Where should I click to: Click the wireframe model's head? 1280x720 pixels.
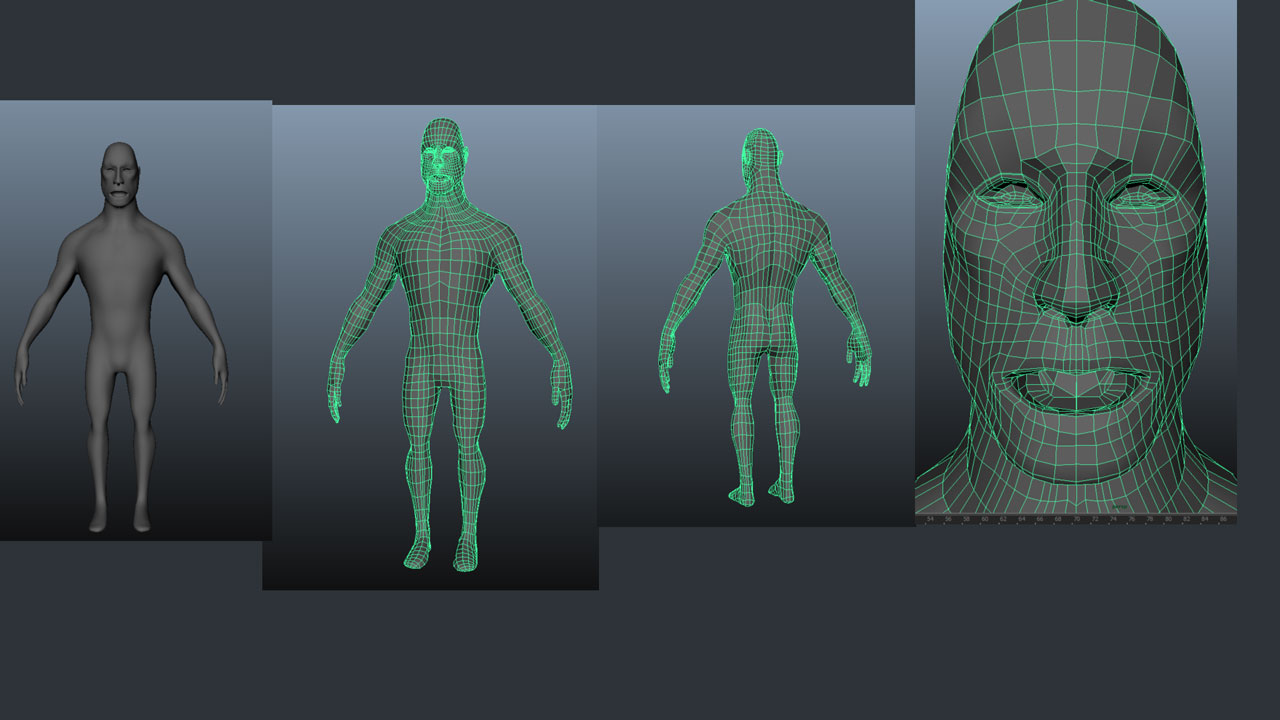point(440,150)
